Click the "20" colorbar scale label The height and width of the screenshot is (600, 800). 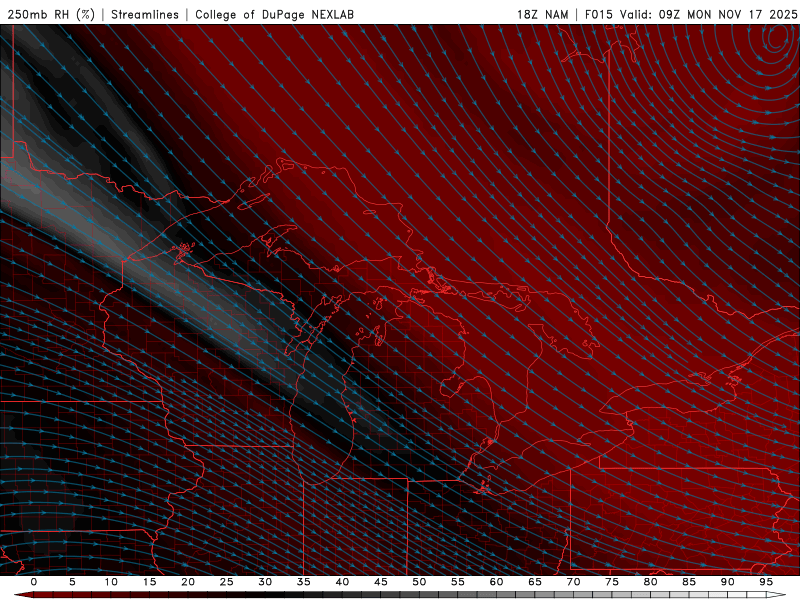point(188,582)
